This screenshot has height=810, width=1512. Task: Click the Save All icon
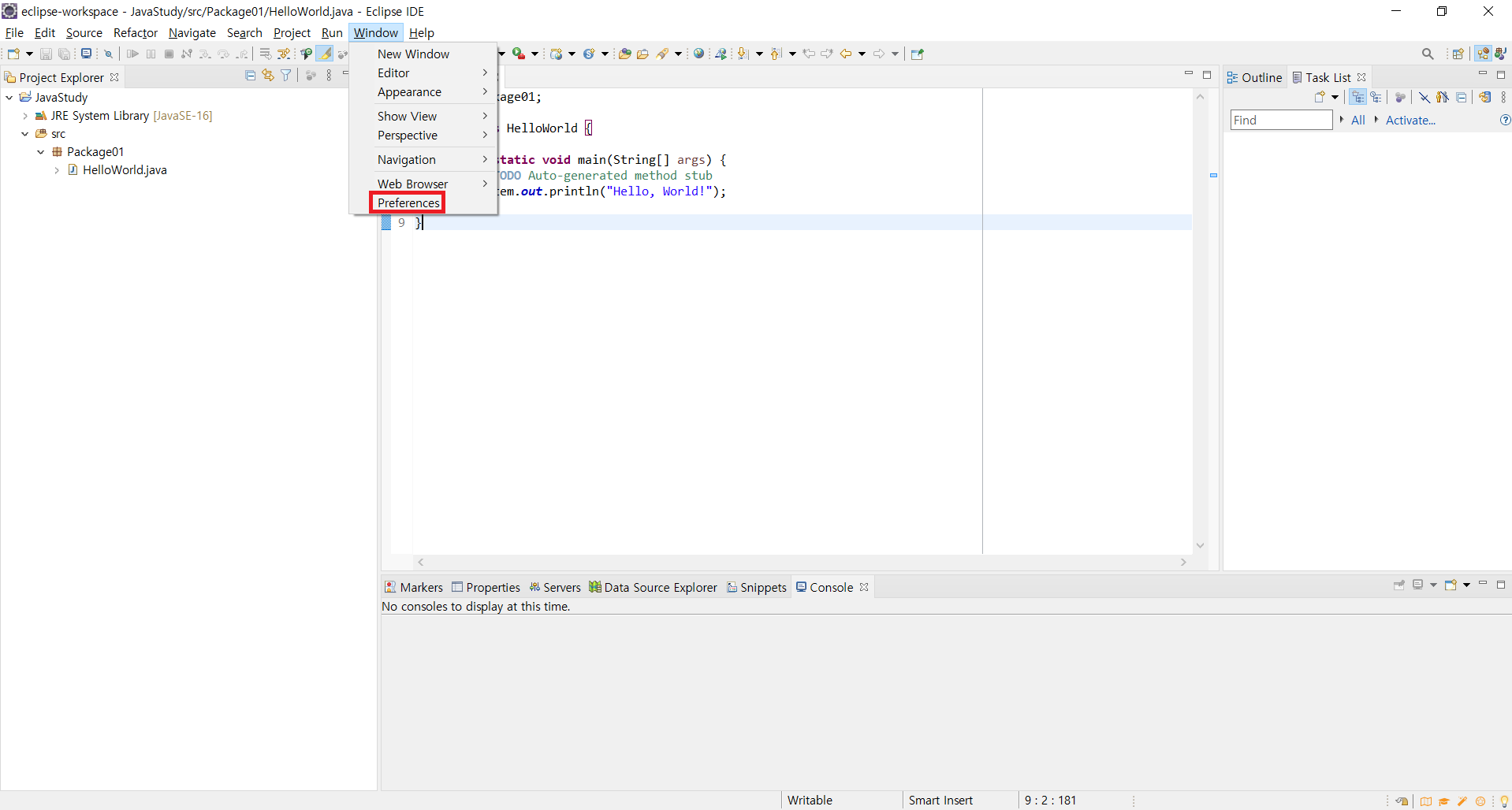tap(65, 54)
